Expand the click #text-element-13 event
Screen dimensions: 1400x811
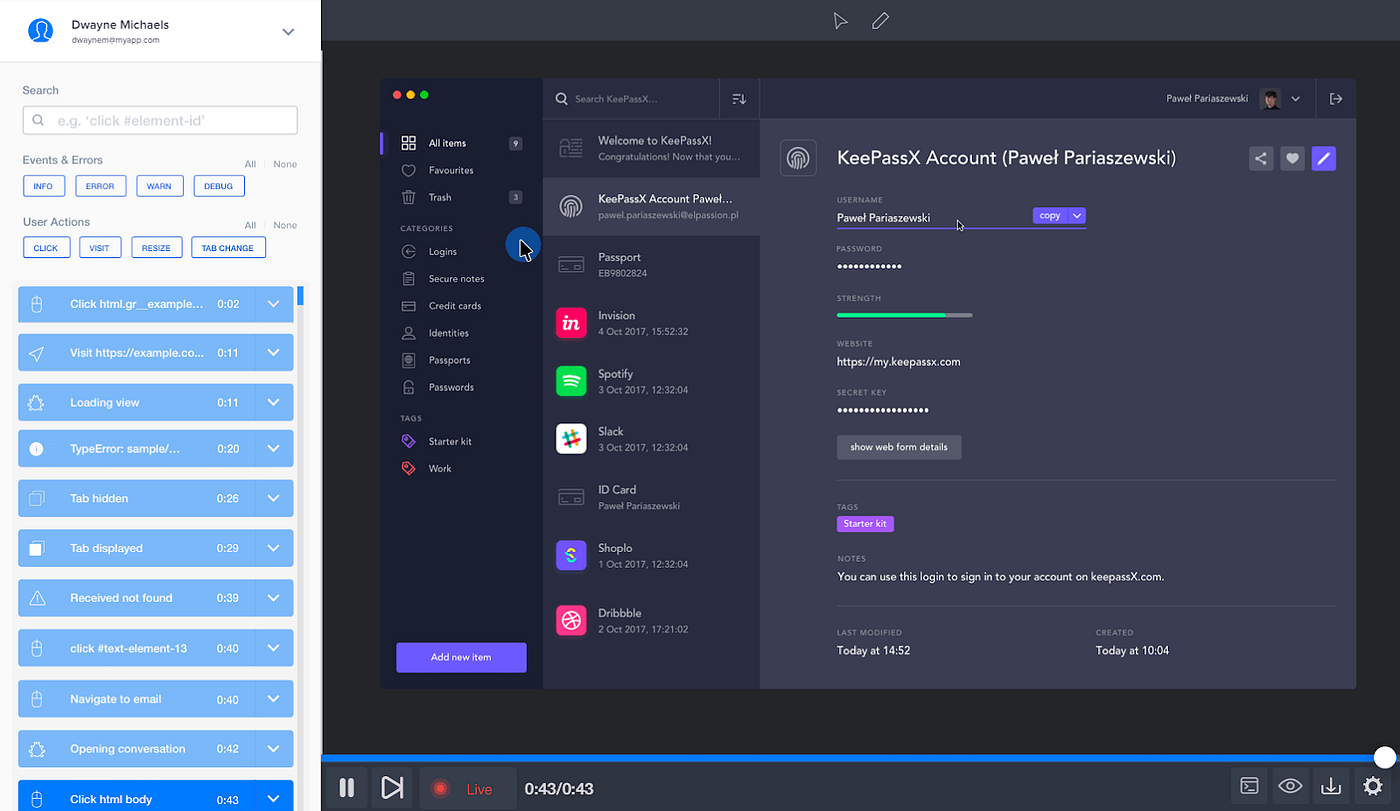click(x=274, y=649)
